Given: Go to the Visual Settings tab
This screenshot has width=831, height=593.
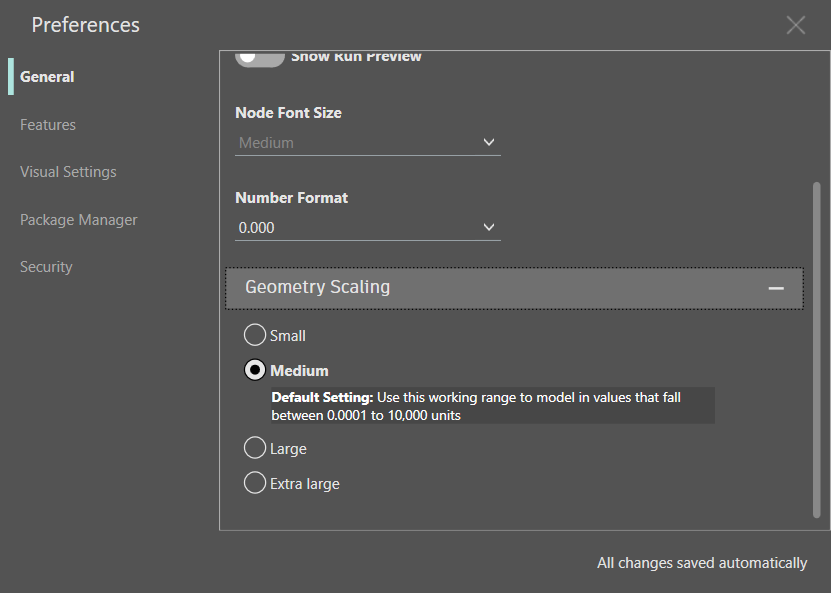Looking at the screenshot, I should [68, 172].
